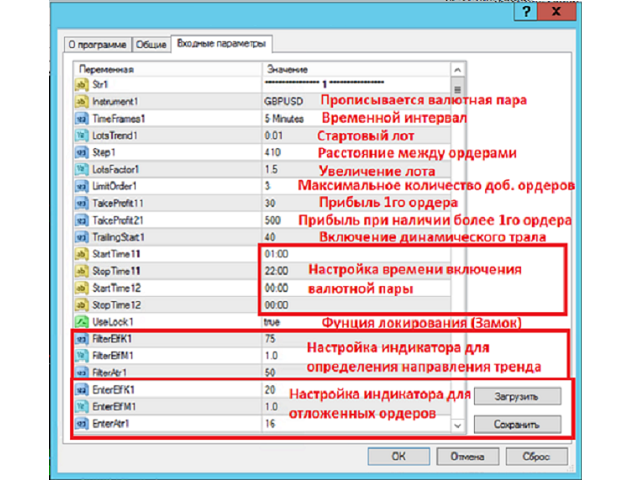The height and width of the screenshot is (480, 640).
Task: Click the FilterElfK1 parameter icon
Action: (x=83, y=339)
